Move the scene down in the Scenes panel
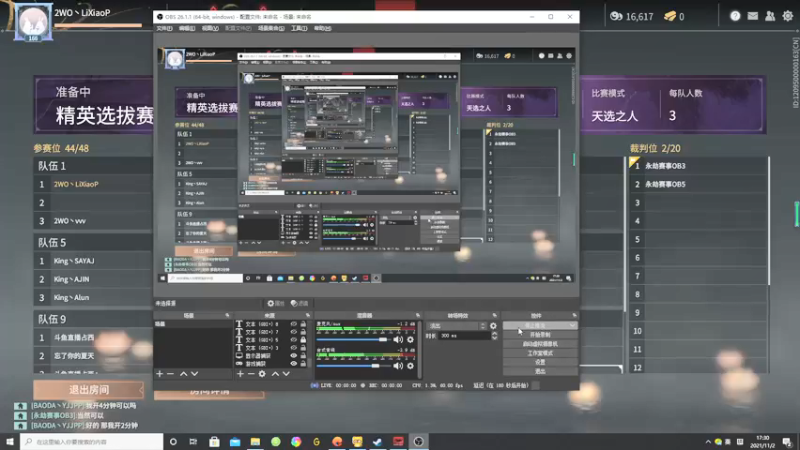 coord(194,374)
